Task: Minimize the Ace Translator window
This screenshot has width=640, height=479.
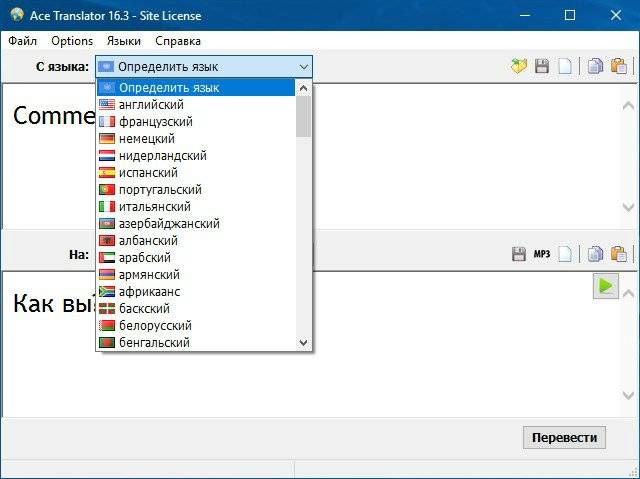Action: click(x=525, y=16)
